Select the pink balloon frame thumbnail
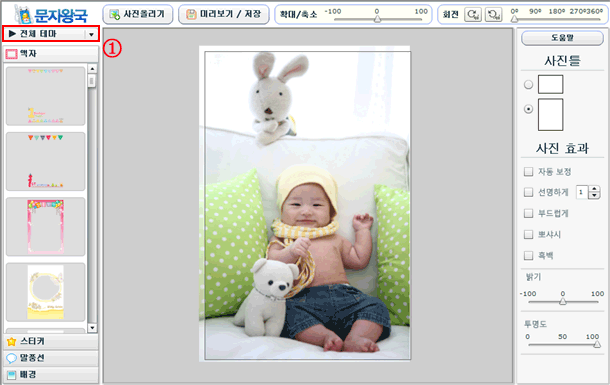The height and width of the screenshot is (385, 610). pos(46,227)
